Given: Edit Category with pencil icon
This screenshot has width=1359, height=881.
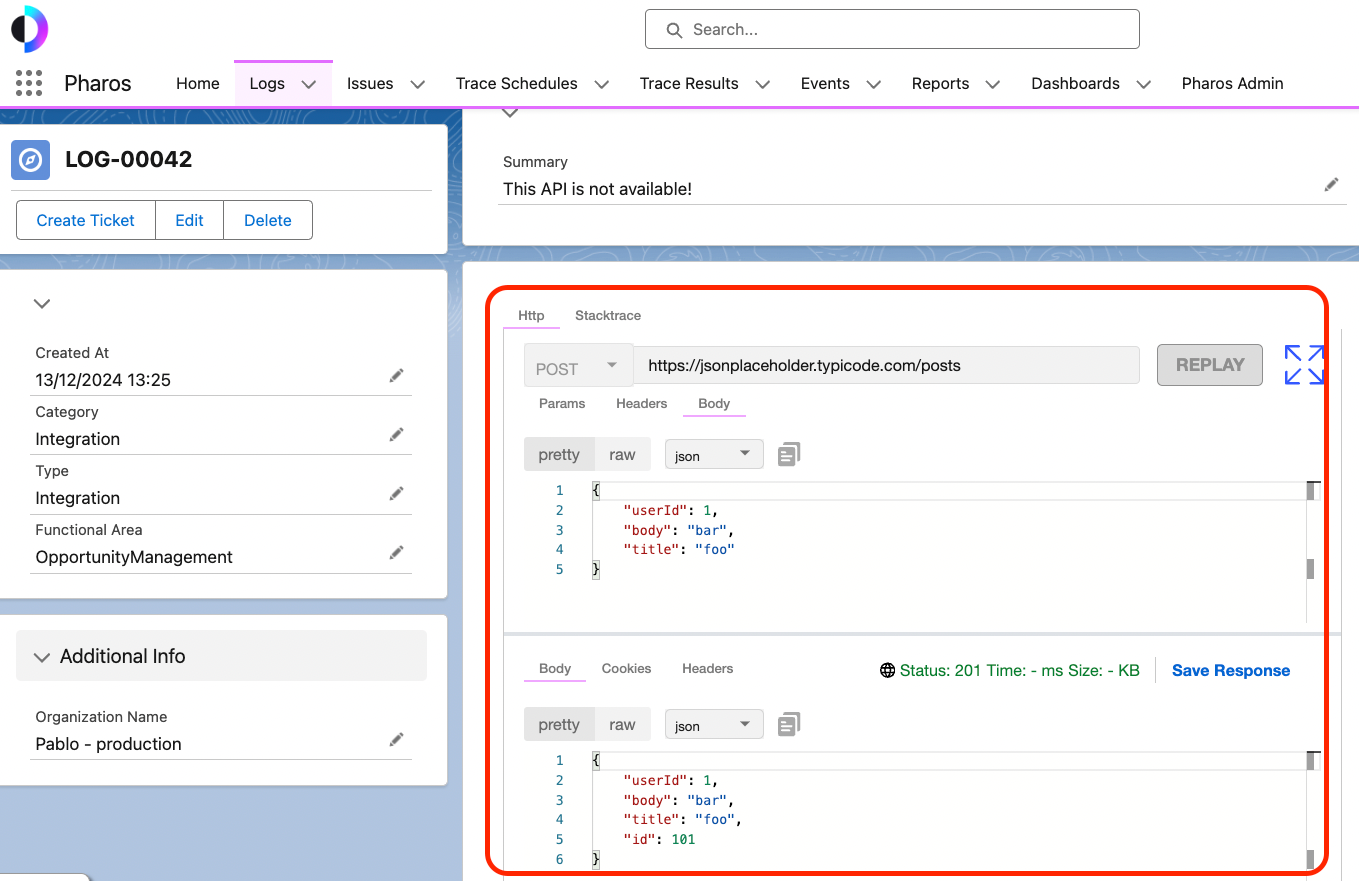Looking at the screenshot, I should point(397,434).
